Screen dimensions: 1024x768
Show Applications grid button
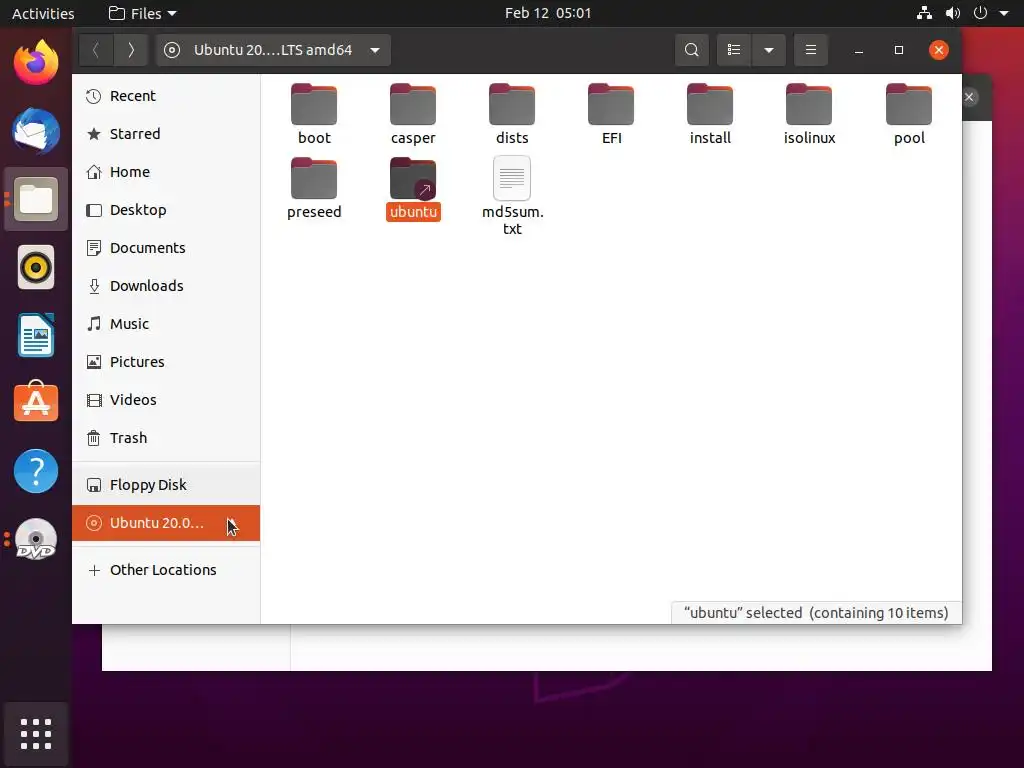coord(36,733)
